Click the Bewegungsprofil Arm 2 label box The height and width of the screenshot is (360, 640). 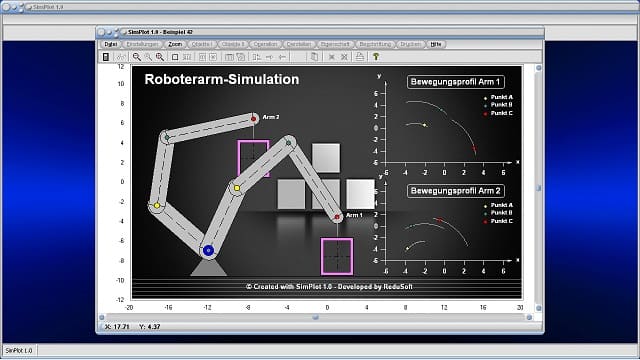(x=456, y=191)
